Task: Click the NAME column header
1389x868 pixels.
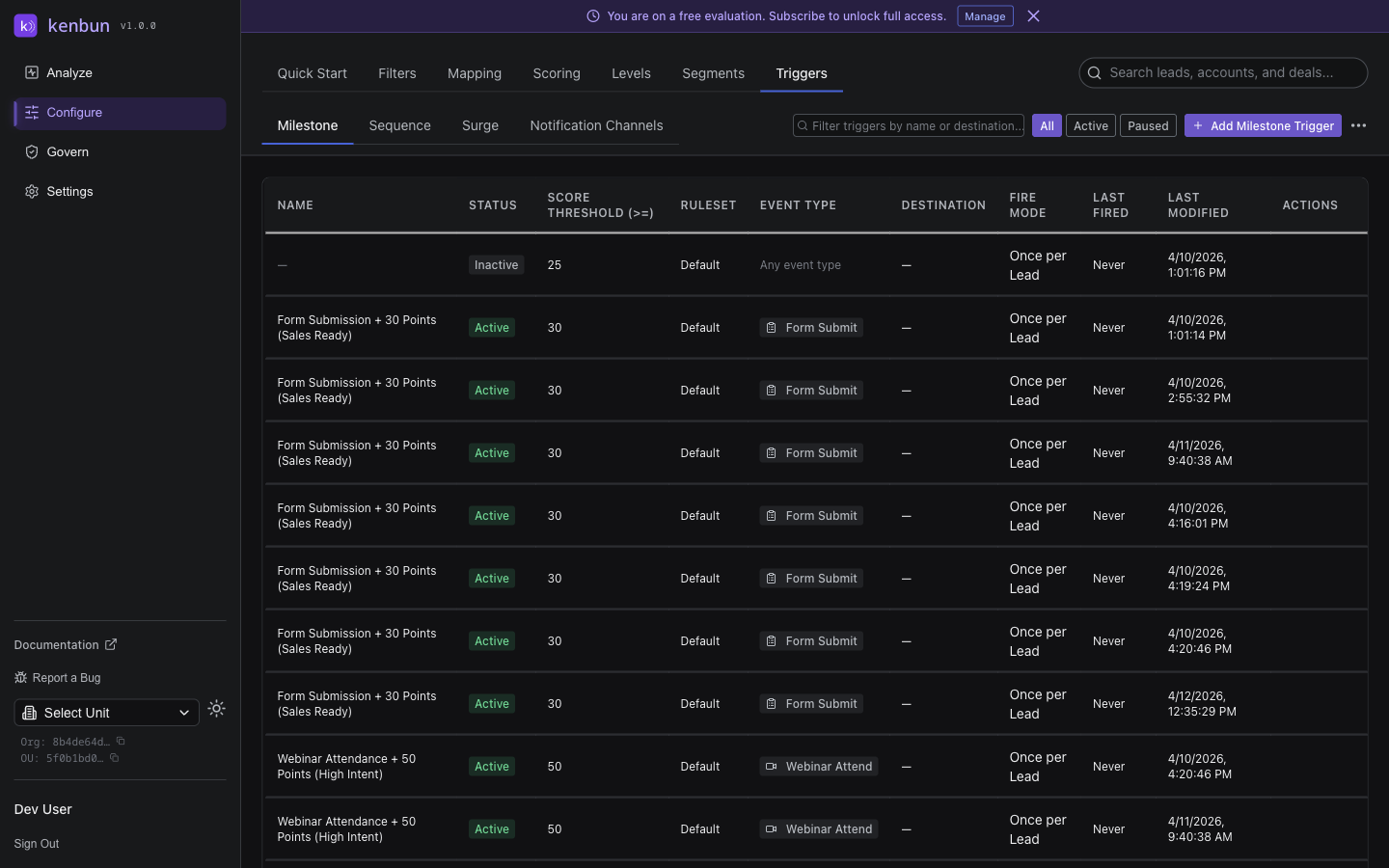Action: [295, 205]
